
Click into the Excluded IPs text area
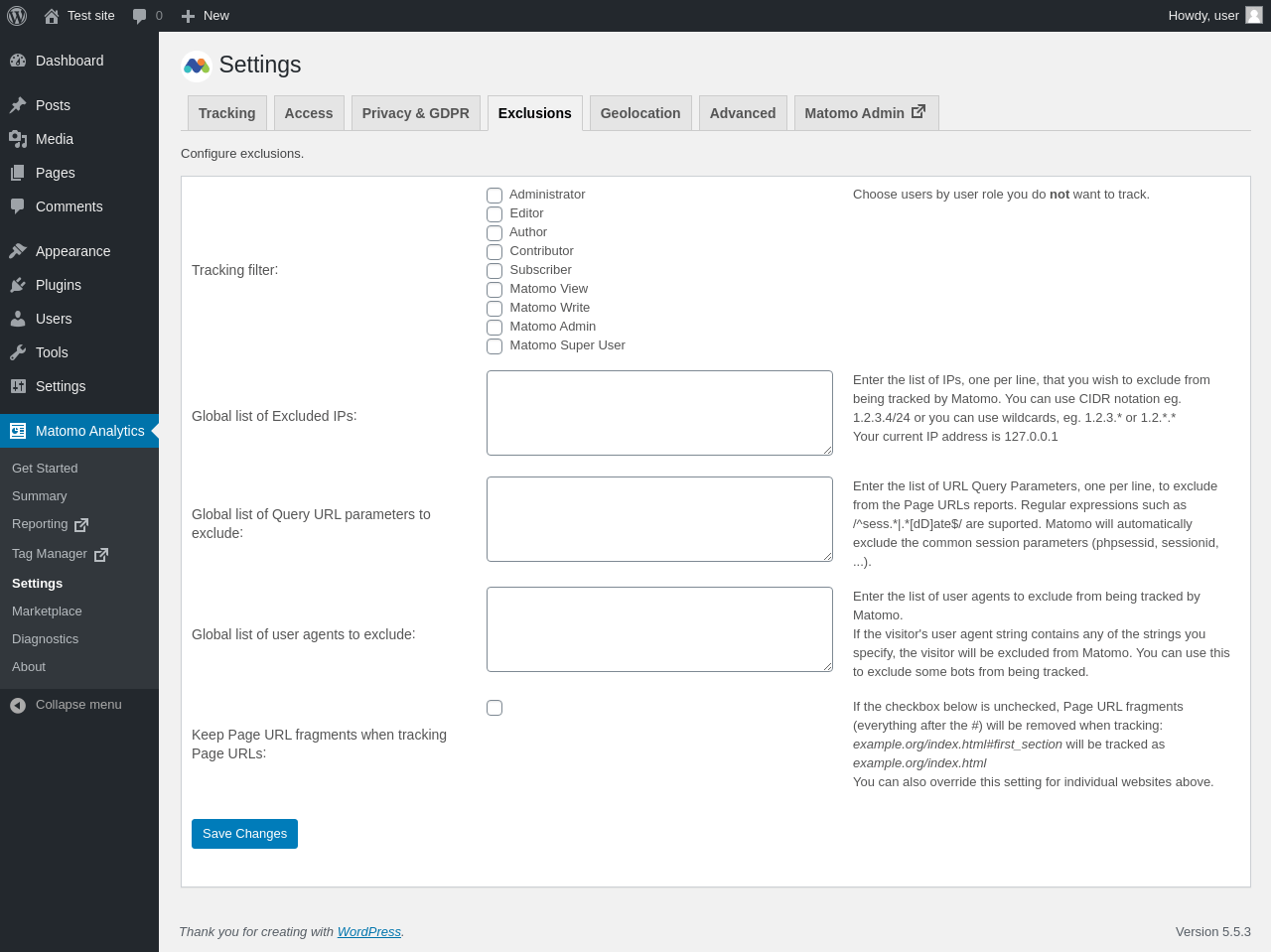pos(659,413)
